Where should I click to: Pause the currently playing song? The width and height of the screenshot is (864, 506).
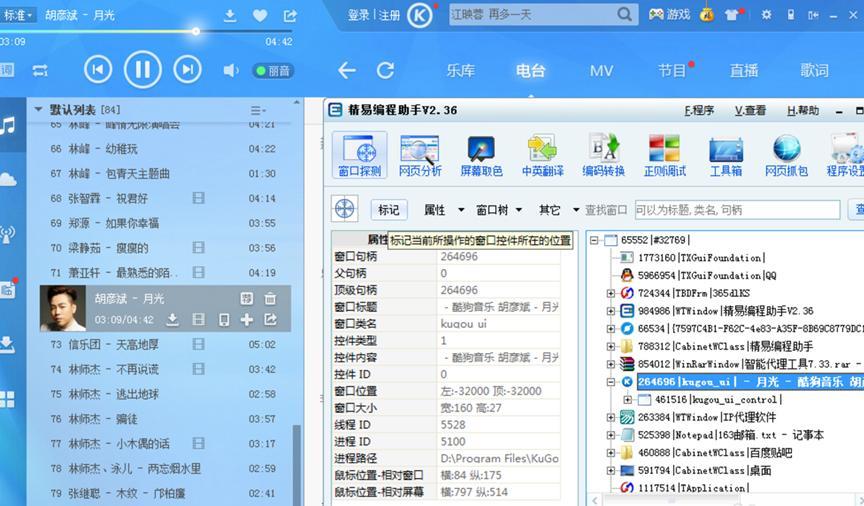tap(142, 69)
